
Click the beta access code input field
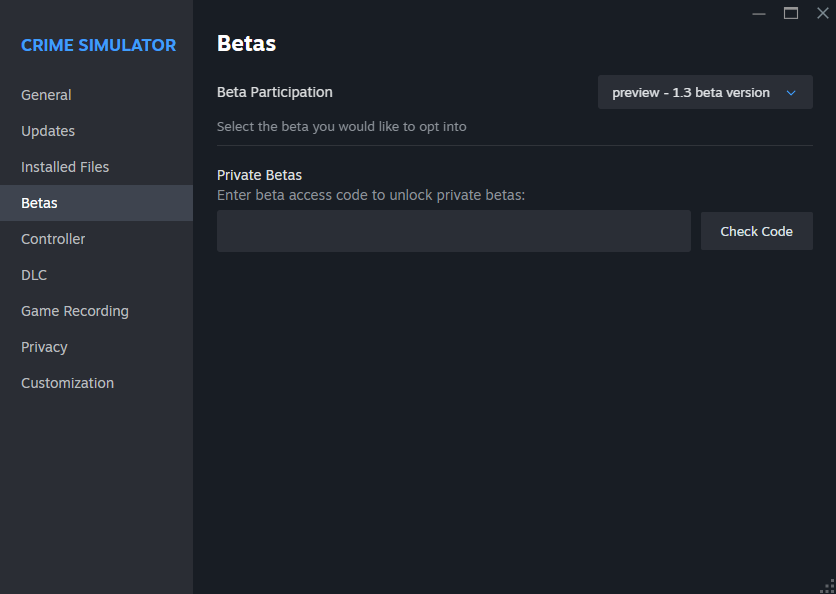tap(453, 231)
